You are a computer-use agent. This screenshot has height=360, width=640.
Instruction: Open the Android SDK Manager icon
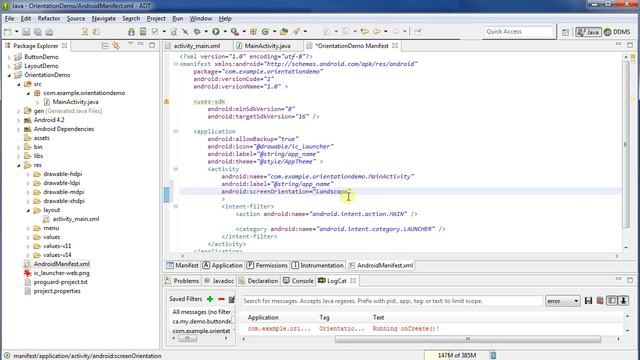coord(131,32)
